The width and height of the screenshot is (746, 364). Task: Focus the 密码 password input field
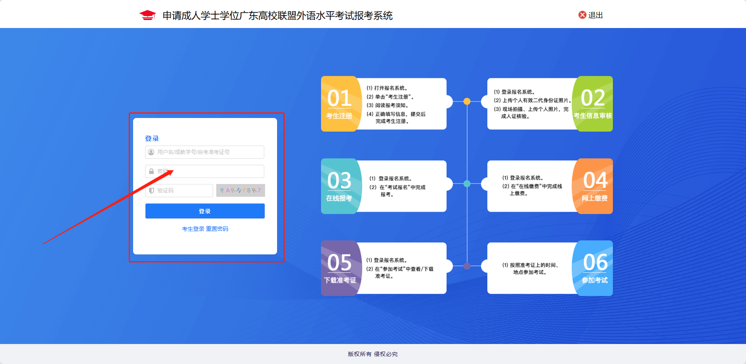(205, 171)
